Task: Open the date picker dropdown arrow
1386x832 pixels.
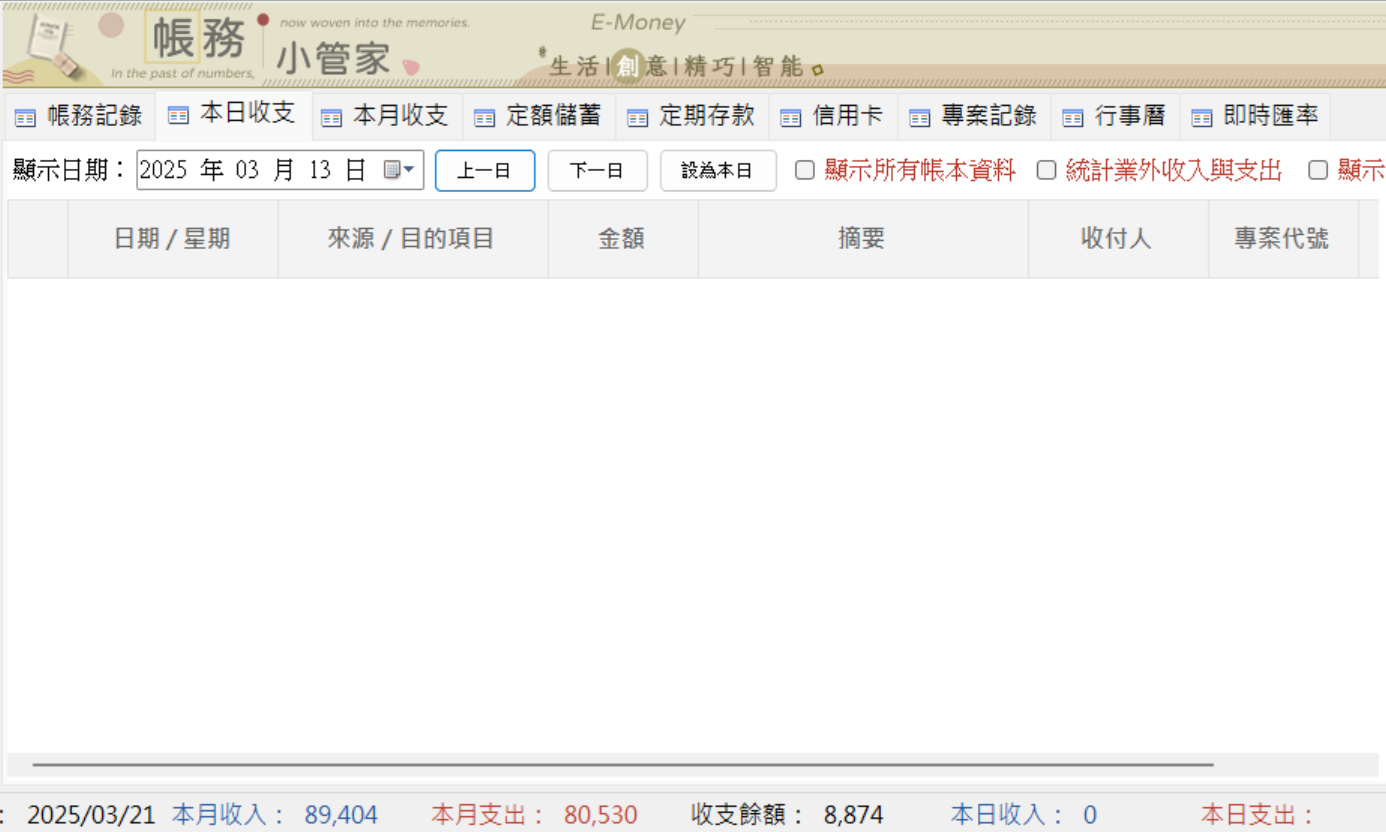Action: click(410, 169)
